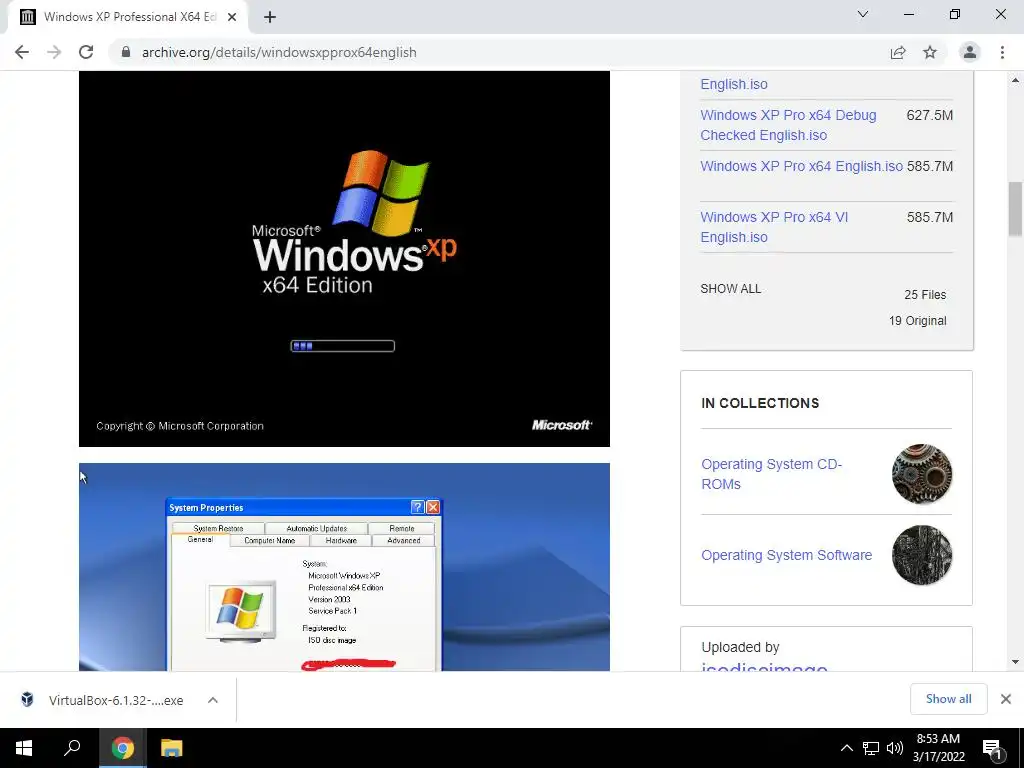Click the gears thumbnail for OS CD-ROMs
Screen dimensions: 1024x768
(921, 474)
